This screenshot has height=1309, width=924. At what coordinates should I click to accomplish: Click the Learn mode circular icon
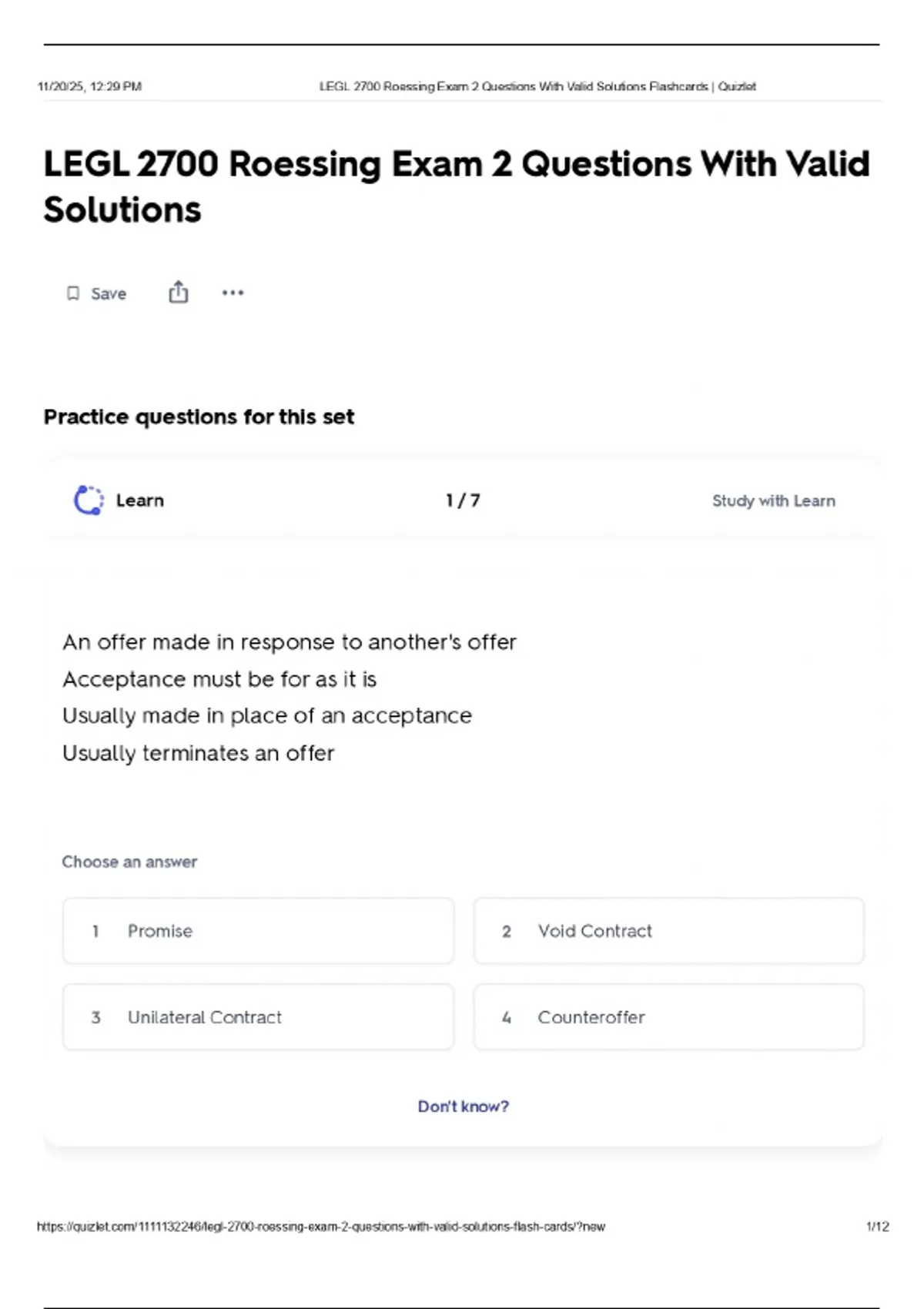89,500
